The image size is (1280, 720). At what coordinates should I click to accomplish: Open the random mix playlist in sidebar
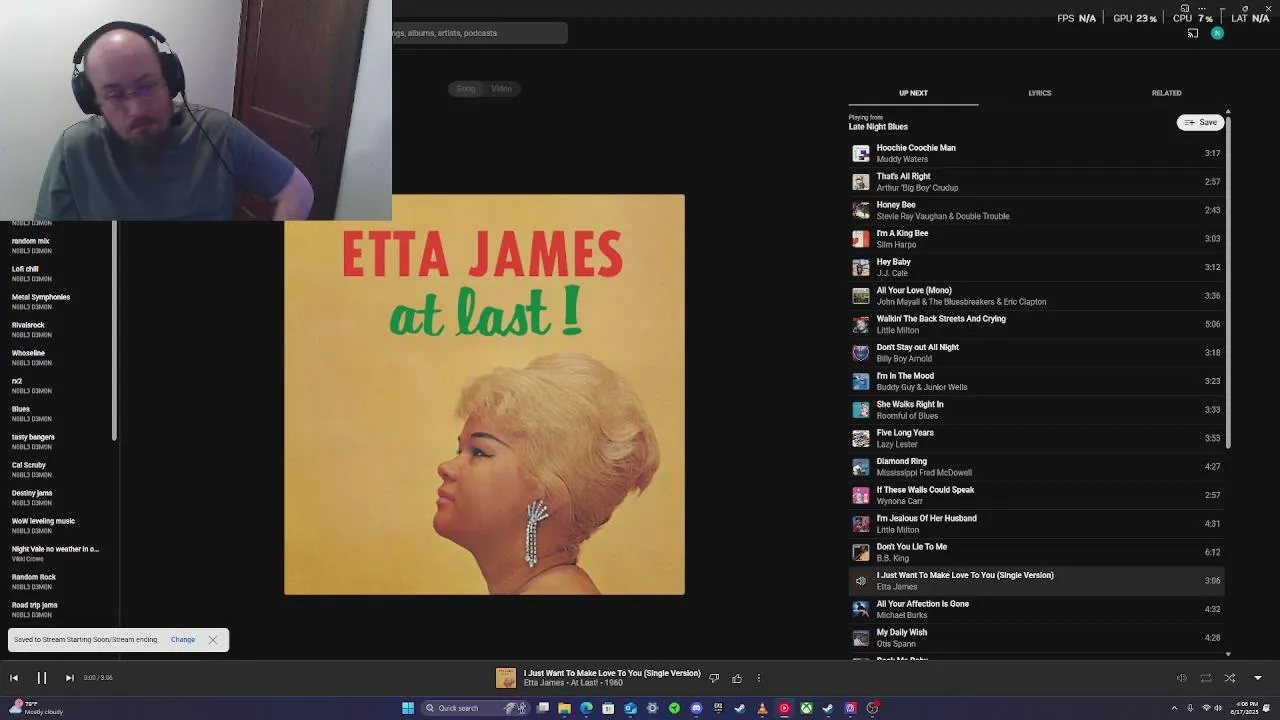point(30,241)
